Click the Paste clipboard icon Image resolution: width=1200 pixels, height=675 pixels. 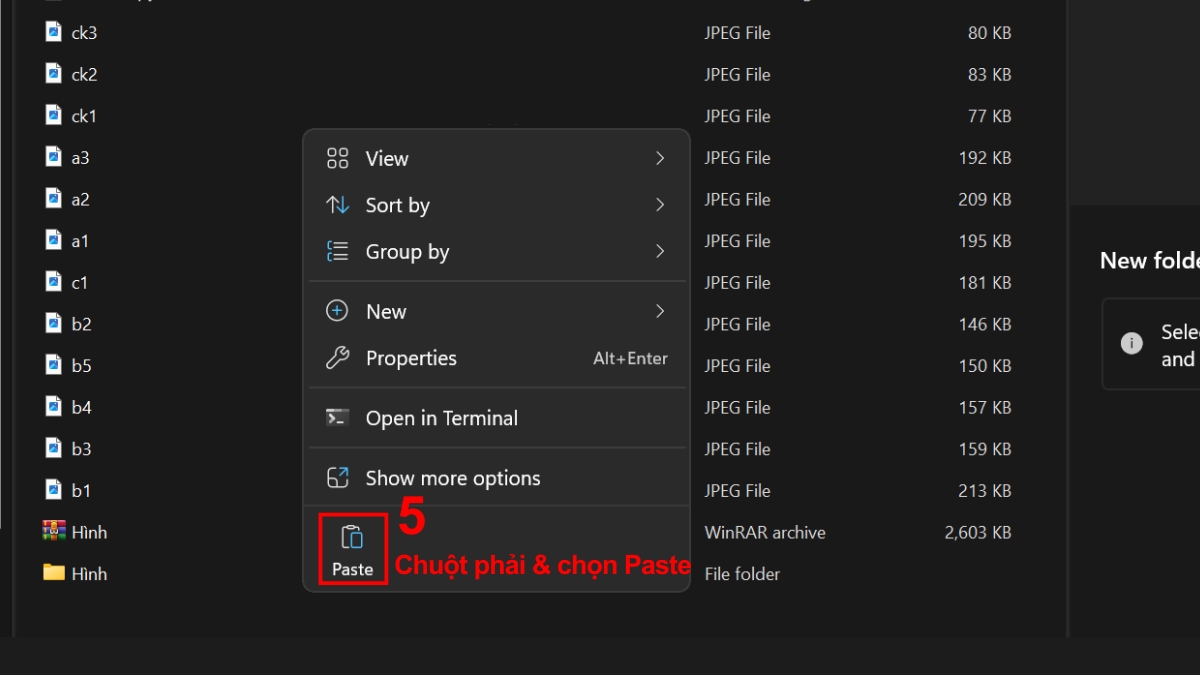tap(352, 537)
